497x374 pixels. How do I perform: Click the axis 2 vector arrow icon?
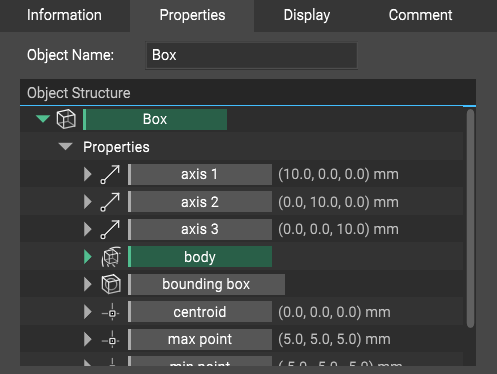tap(110, 202)
